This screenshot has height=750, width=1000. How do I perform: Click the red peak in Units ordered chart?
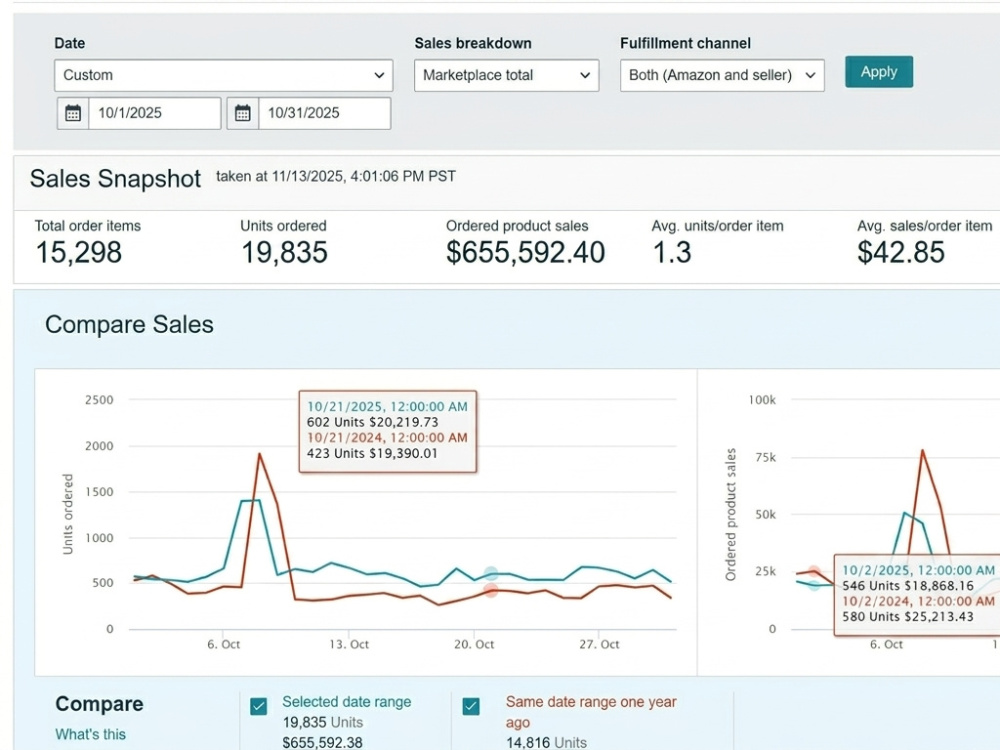tap(260, 453)
